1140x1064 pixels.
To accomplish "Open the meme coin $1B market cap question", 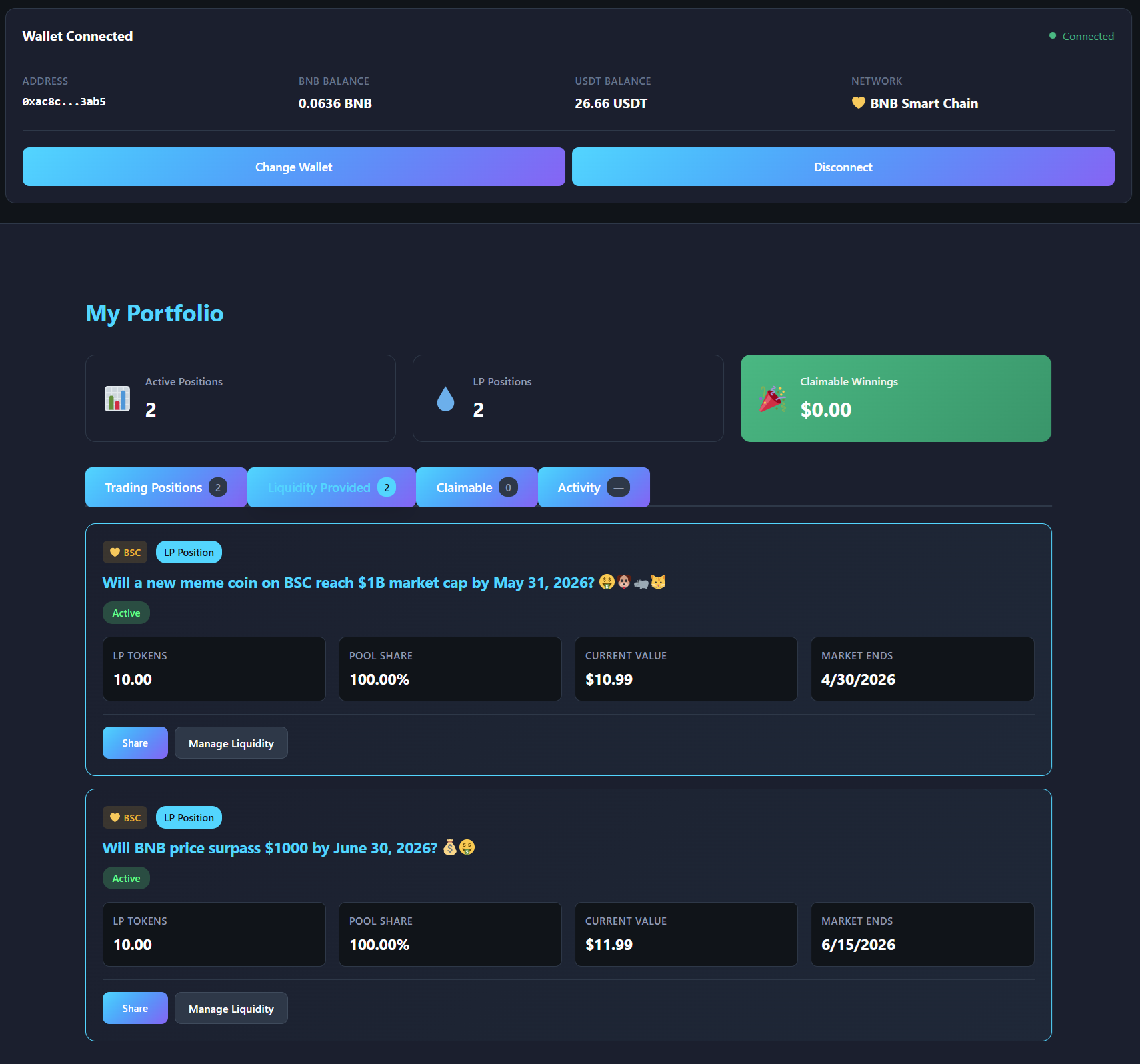I will (348, 583).
